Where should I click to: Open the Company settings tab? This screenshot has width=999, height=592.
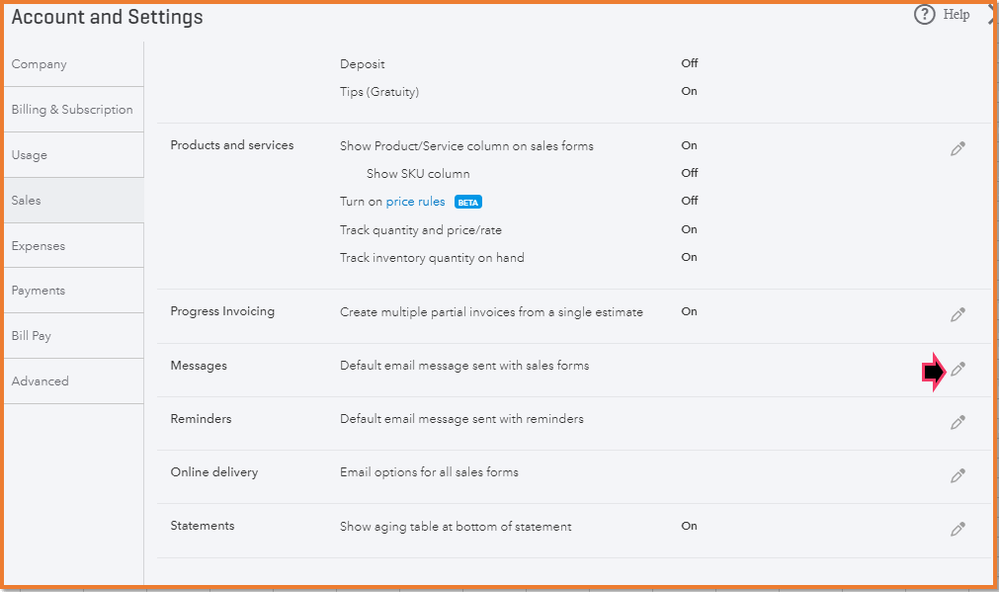pos(39,64)
